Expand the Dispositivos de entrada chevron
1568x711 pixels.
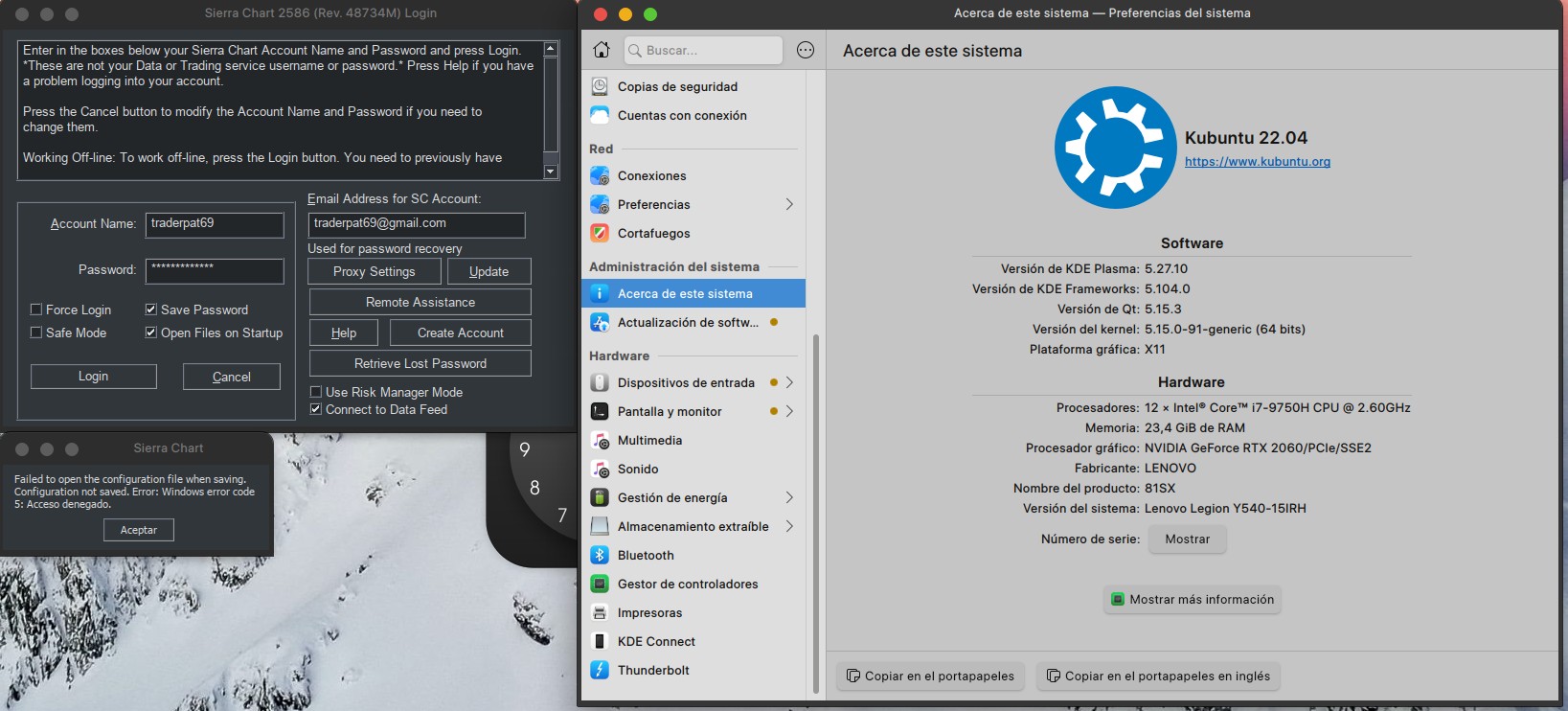pyautogui.click(x=789, y=382)
